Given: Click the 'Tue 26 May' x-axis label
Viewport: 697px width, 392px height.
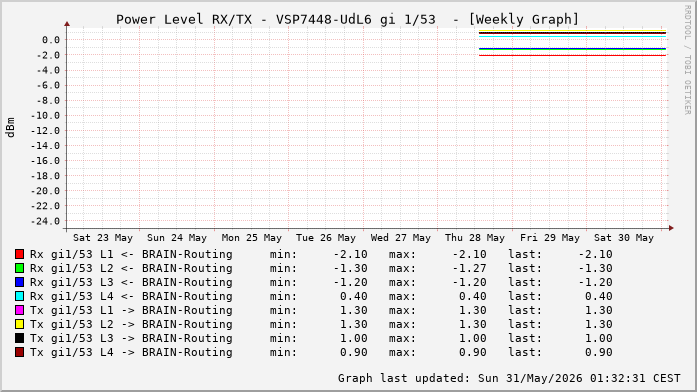Looking at the screenshot, I should (326, 238).
